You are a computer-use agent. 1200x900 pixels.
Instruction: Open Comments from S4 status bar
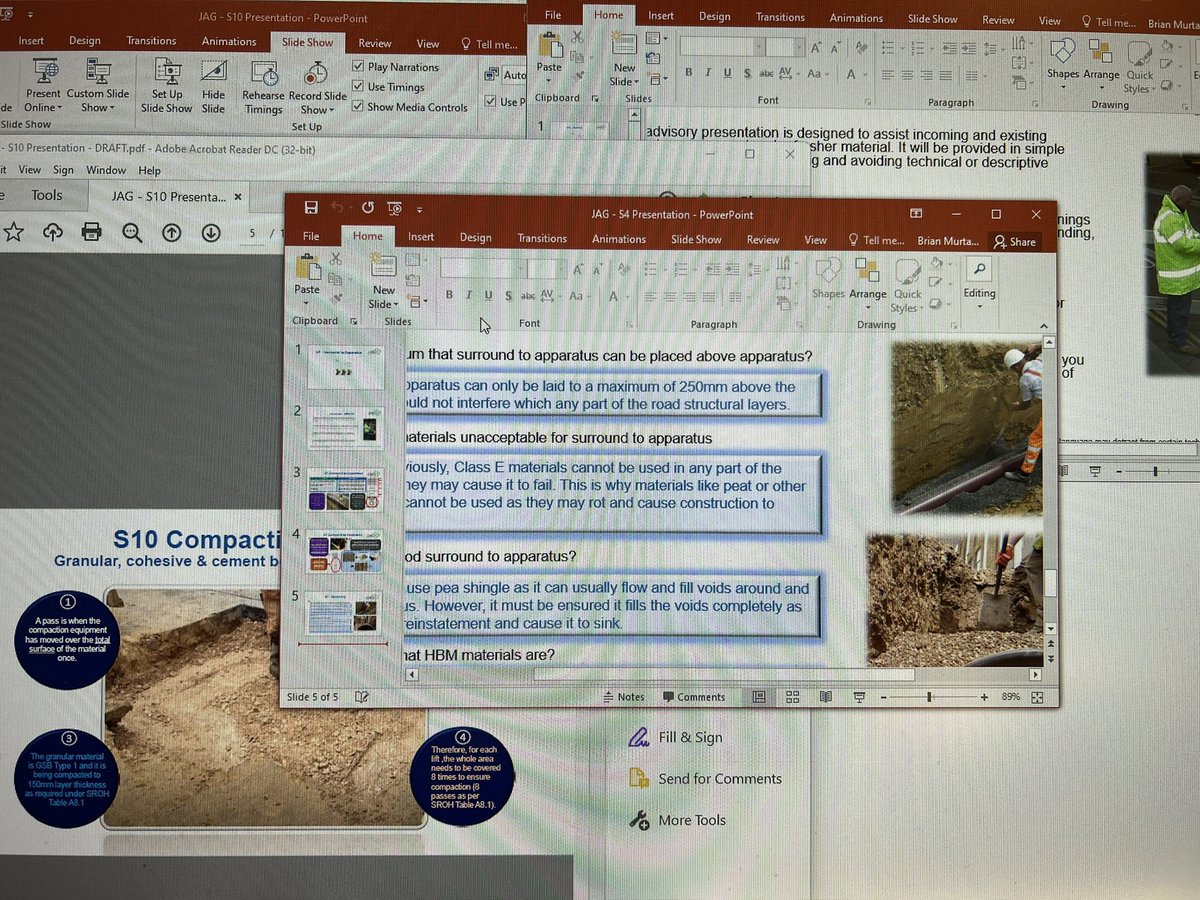(x=694, y=697)
